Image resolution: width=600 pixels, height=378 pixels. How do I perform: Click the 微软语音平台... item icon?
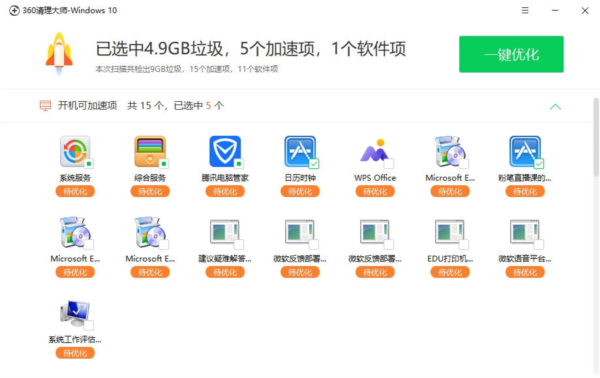pyautogui.click(x=525, y=232)
